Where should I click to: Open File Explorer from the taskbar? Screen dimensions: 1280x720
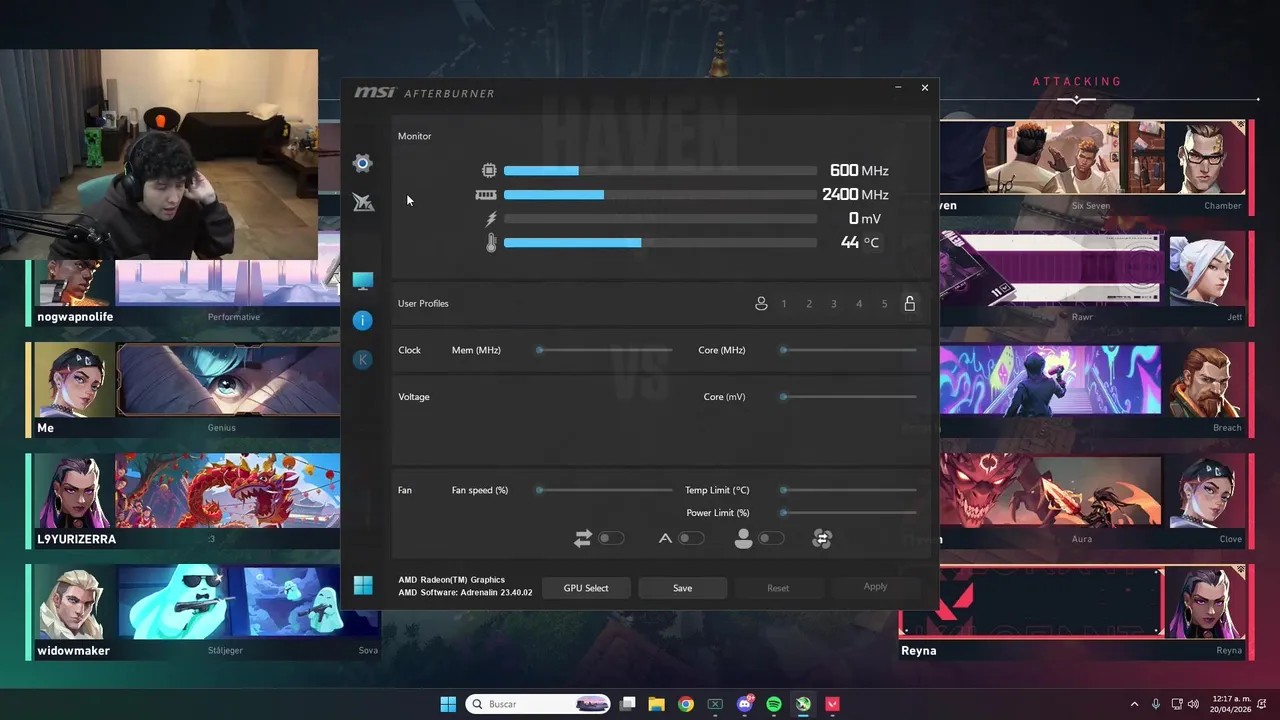(x=656, y=704)
